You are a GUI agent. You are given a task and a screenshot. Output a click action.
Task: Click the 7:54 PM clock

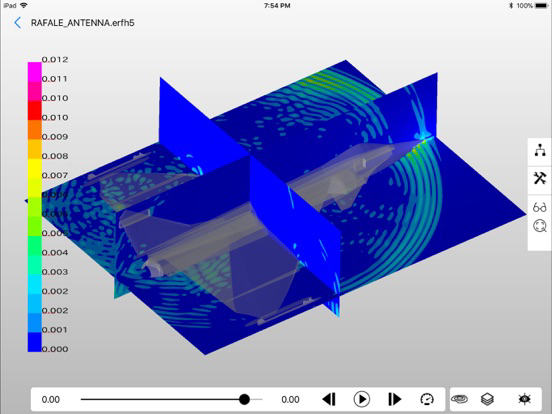point(277,6)
